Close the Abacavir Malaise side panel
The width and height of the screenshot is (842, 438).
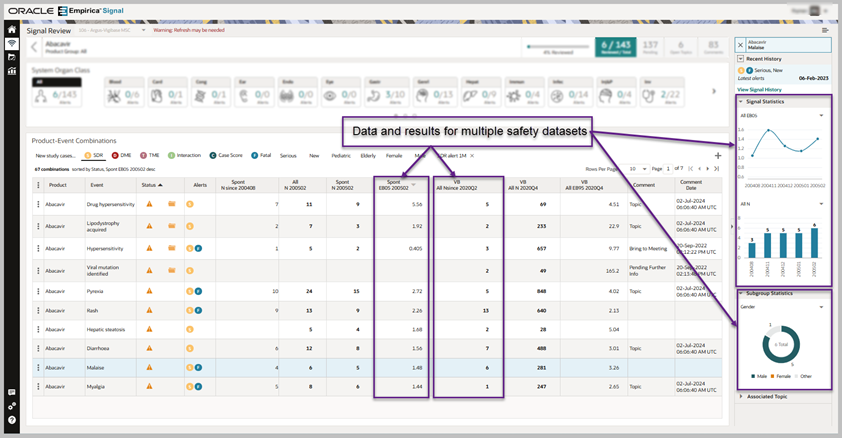tap(741, 45)
